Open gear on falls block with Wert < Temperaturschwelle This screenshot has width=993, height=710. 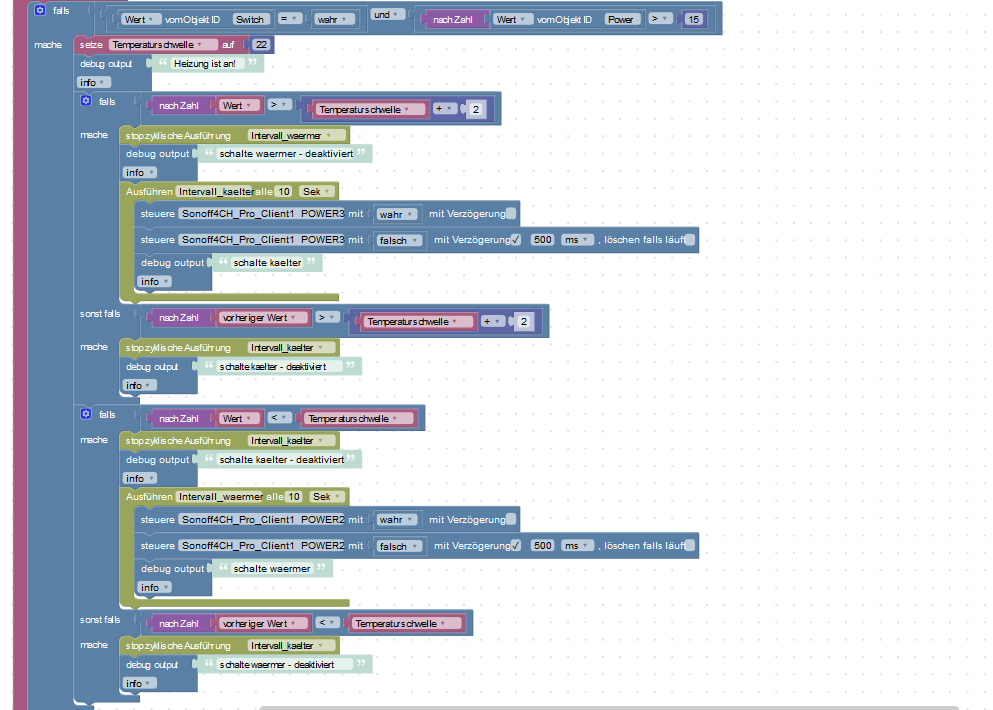point(86,414)
